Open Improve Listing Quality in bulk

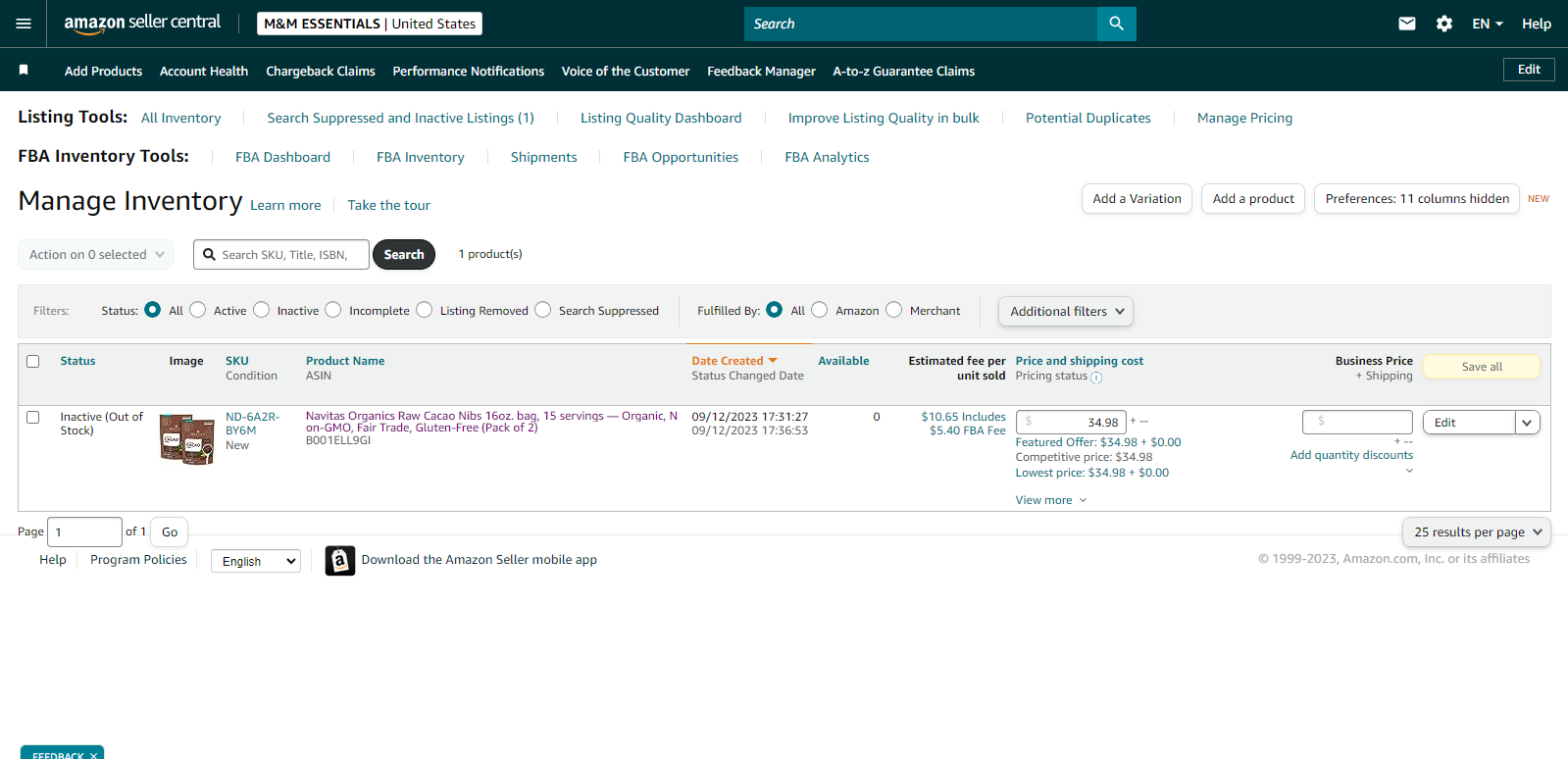click(884, 118)
